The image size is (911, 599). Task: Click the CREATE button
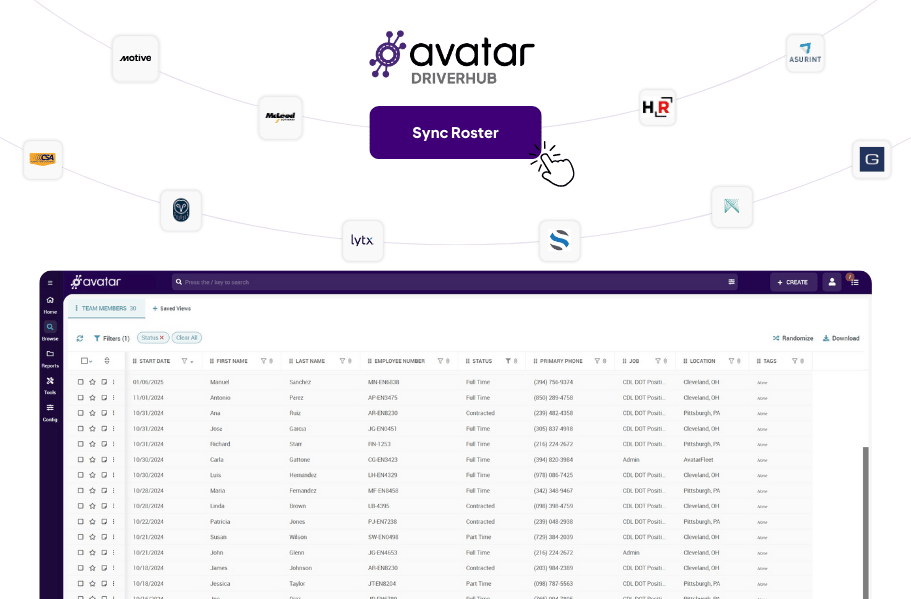793,282
